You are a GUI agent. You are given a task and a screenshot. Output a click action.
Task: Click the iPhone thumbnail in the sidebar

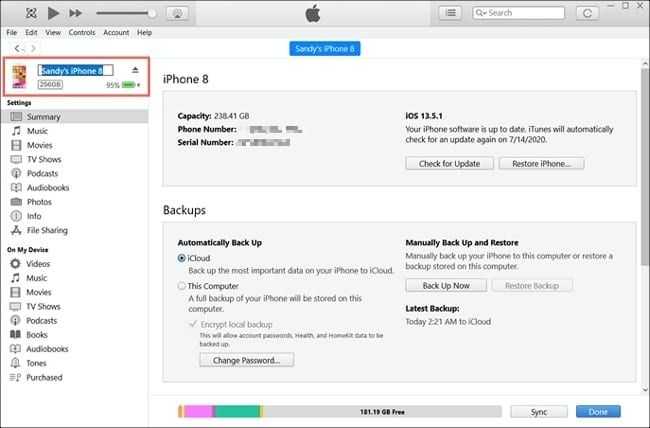click(x=19, y=77)
